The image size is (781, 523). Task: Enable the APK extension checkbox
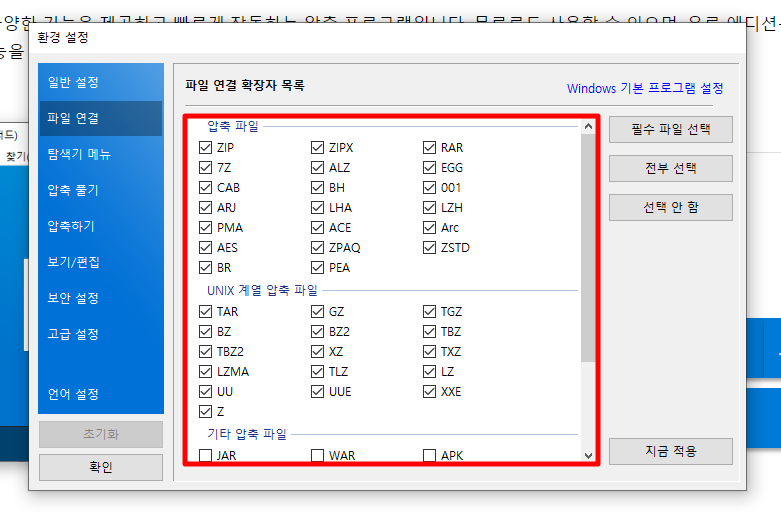[429, 455]
